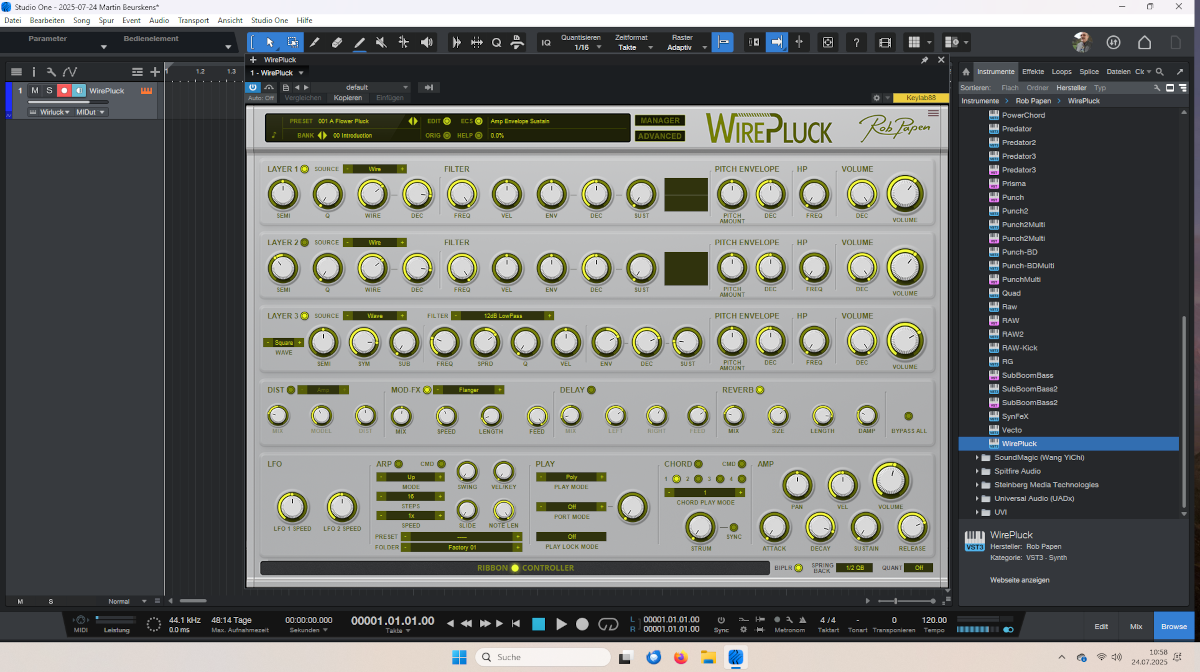Choose the eraser tool
This screenshot has width=1200, height=672.
pyautogui.click(x=337, y=42)
